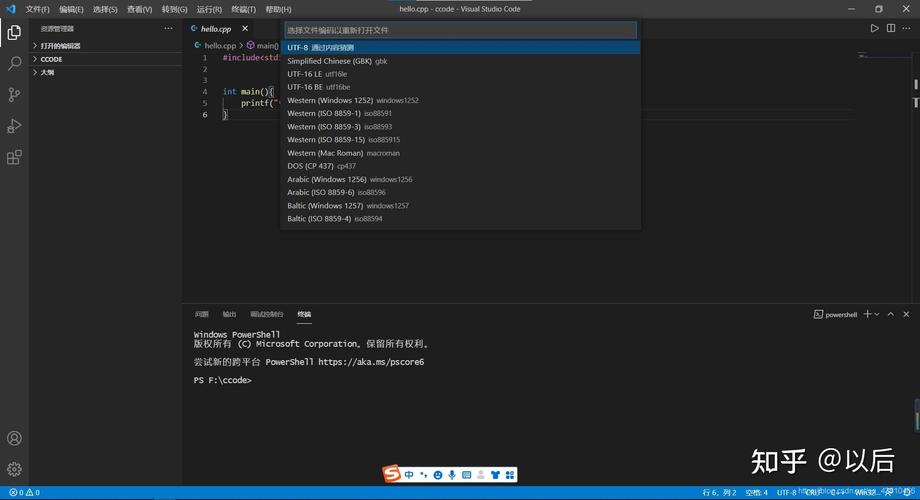Open soft keyboard in Sogou bar
Screen dimensions: 920x500
pyautogui.click(x=466, y=475)
